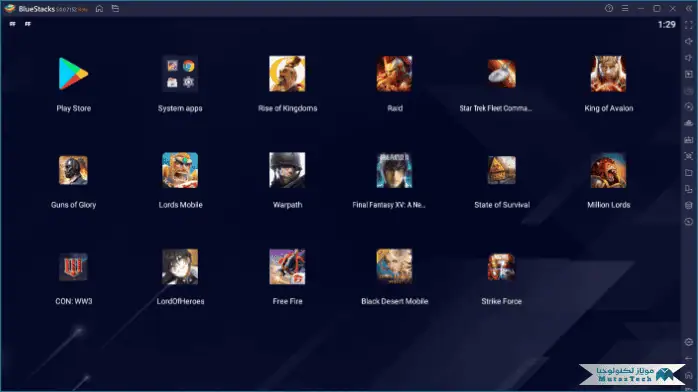Launch Black Desert Mobile
Viewport: 698px width, 392px height.
click(x=394, y=266)
